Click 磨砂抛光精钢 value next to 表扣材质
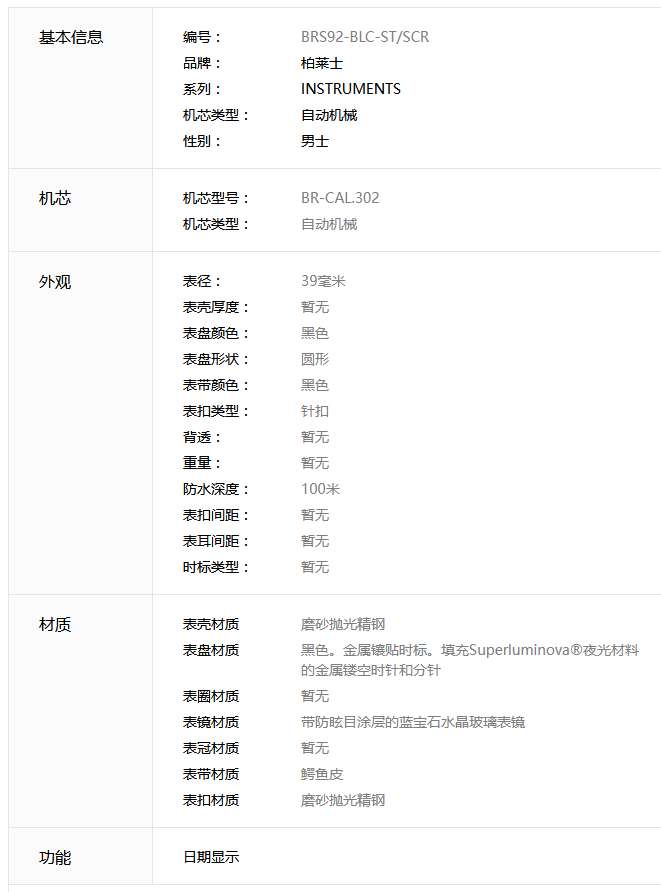Image resolution: width=661 pixels, height=892 pixels. tap(342, 800)
